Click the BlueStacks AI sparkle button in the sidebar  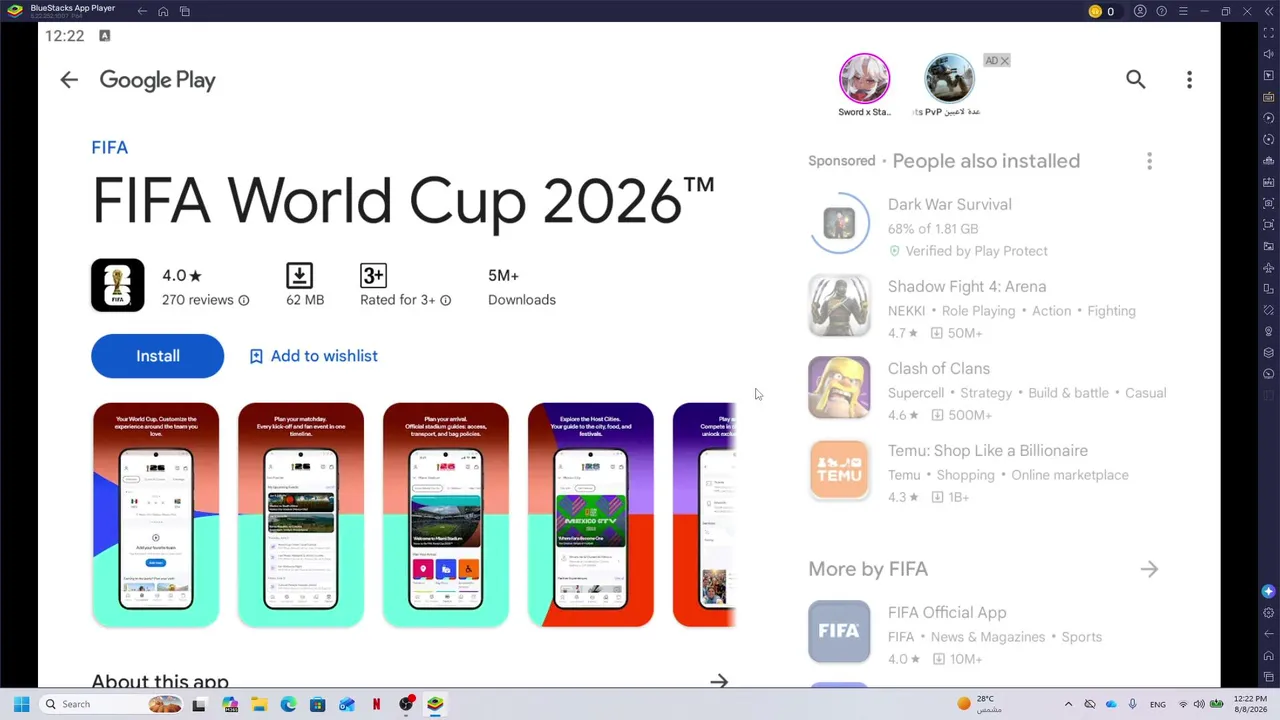(1269, 591)
